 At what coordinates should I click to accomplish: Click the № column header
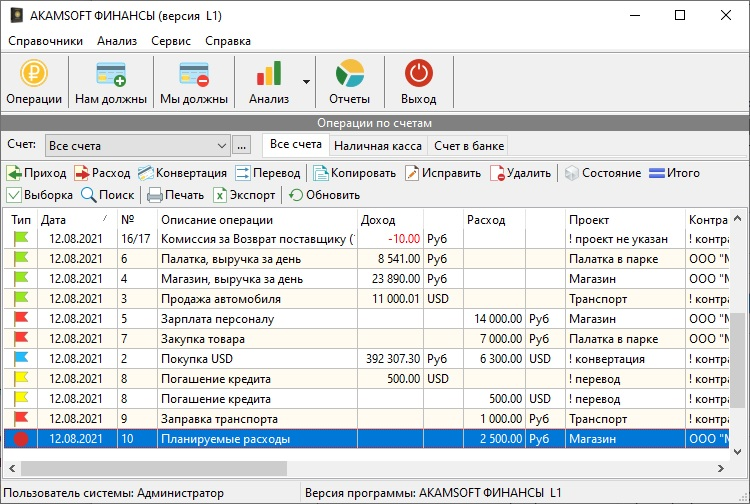(x=137, y=220)
